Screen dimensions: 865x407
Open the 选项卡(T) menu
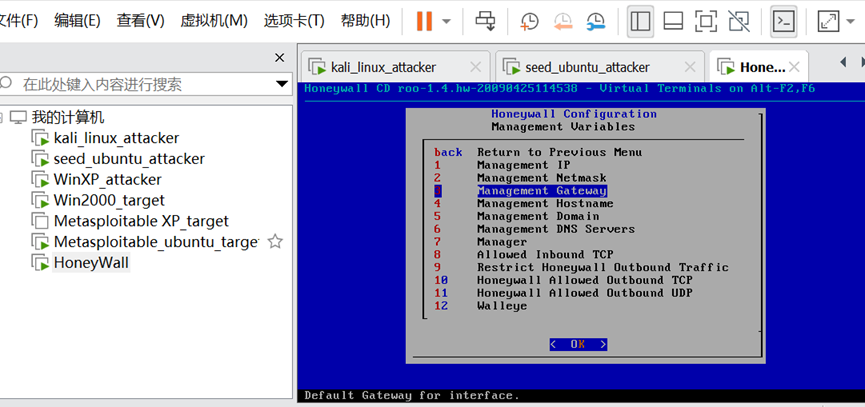pos(293,21)
